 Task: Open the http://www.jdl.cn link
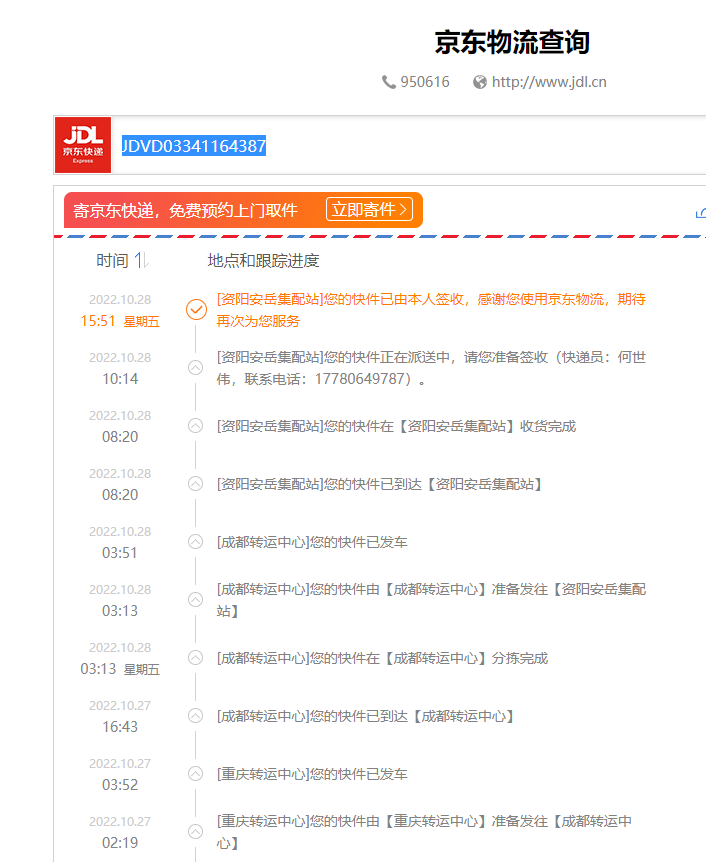(x=549, y=82)
